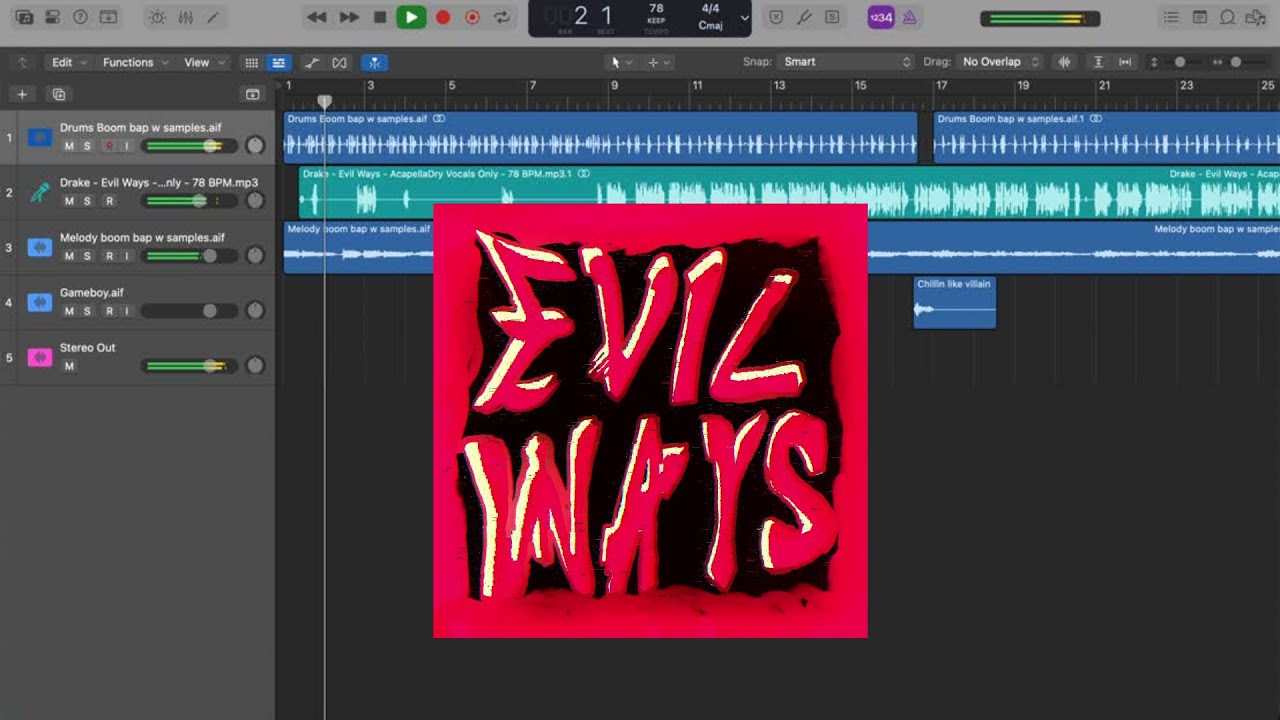The height and width of the screenshot is (720, 1280).
Task: Open the Toolbar toggle icon
Action: click(x=108, y=17)
